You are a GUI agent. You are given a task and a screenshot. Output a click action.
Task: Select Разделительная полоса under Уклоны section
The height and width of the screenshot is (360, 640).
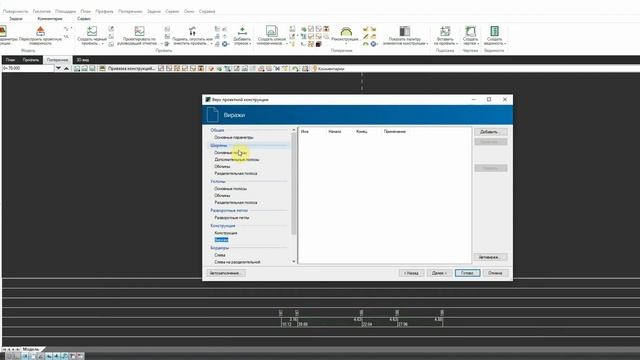(x=236, y=202)
